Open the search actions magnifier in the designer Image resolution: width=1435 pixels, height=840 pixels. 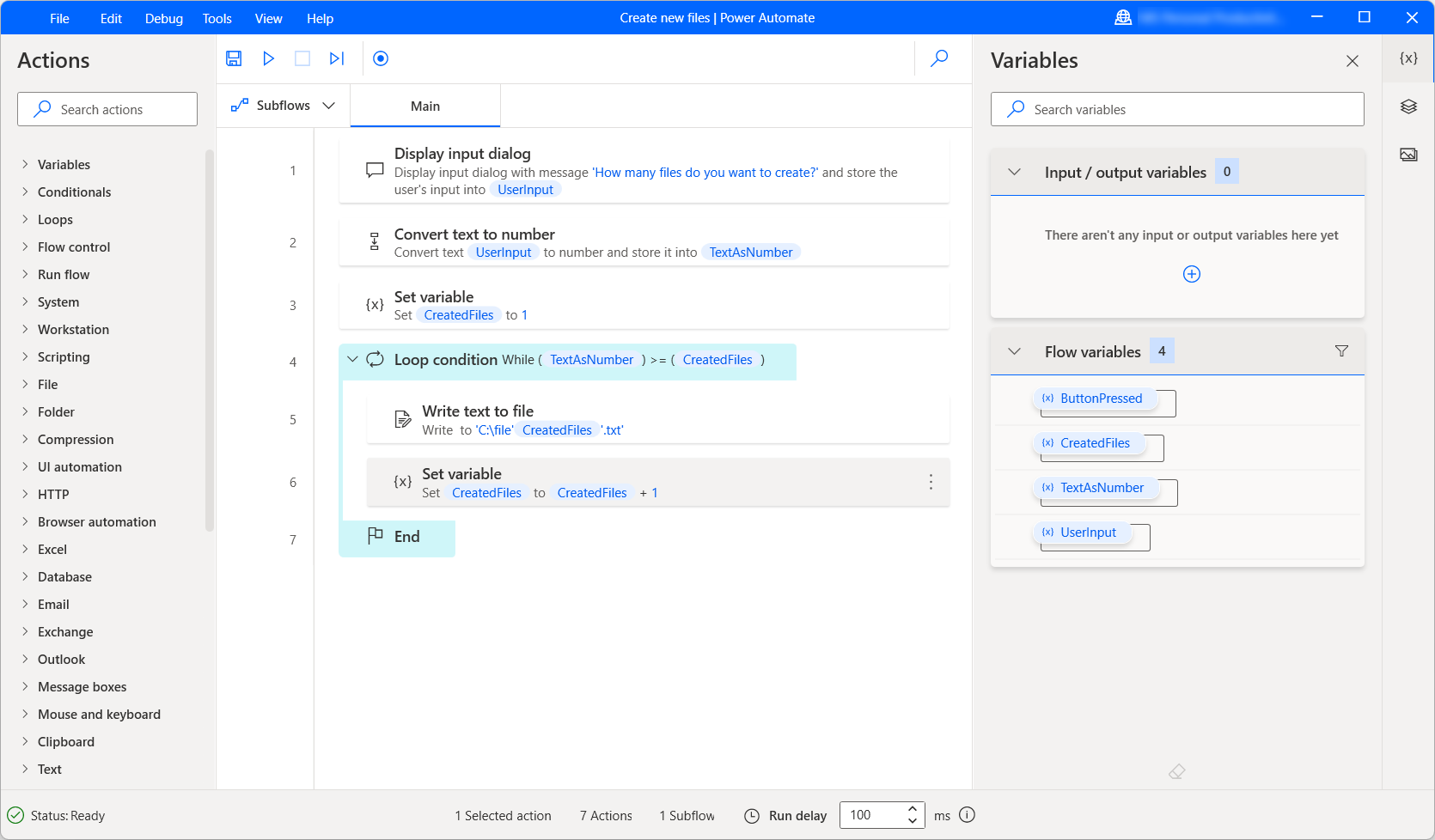point(938,58)
